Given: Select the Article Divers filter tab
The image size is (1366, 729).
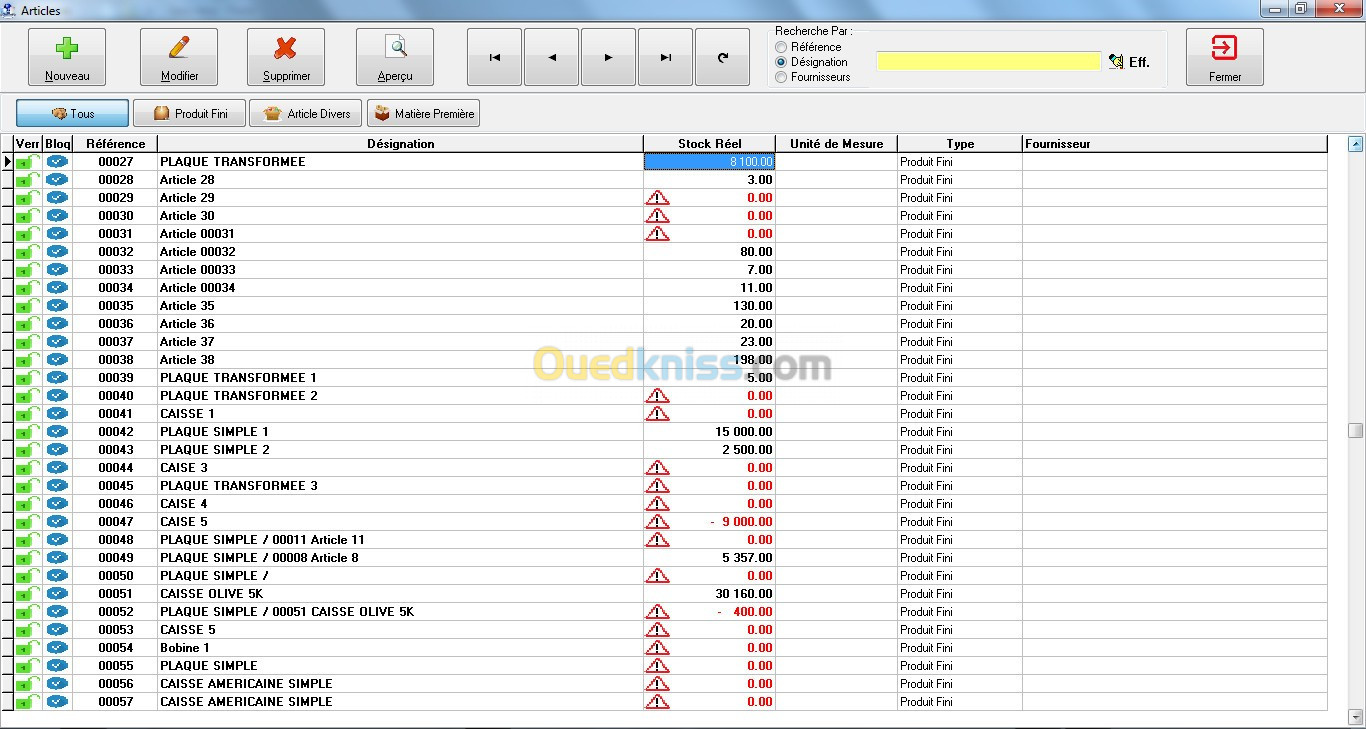Looking at the screenshot, I should pos(307,113).
